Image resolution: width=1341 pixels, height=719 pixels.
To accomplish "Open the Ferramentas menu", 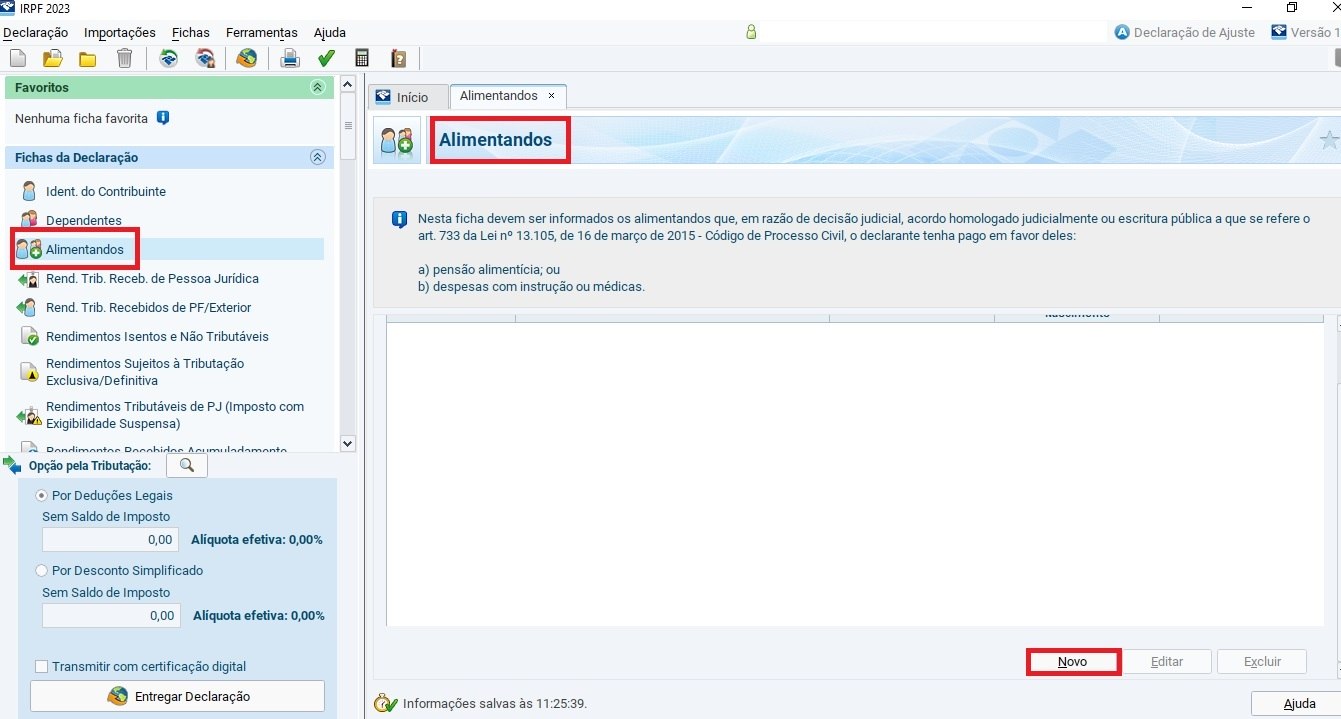I will 261,33.
